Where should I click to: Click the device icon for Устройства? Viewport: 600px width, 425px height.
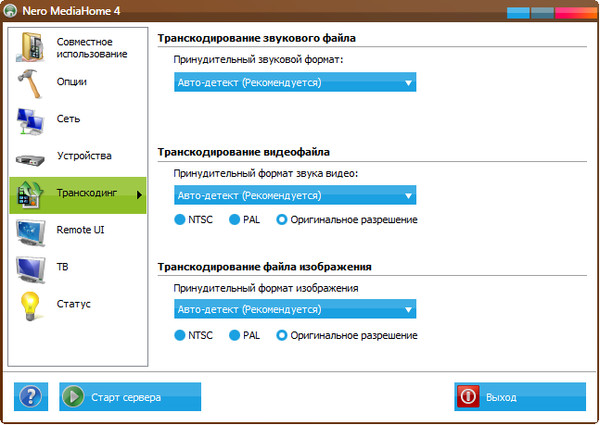[30, 157]
